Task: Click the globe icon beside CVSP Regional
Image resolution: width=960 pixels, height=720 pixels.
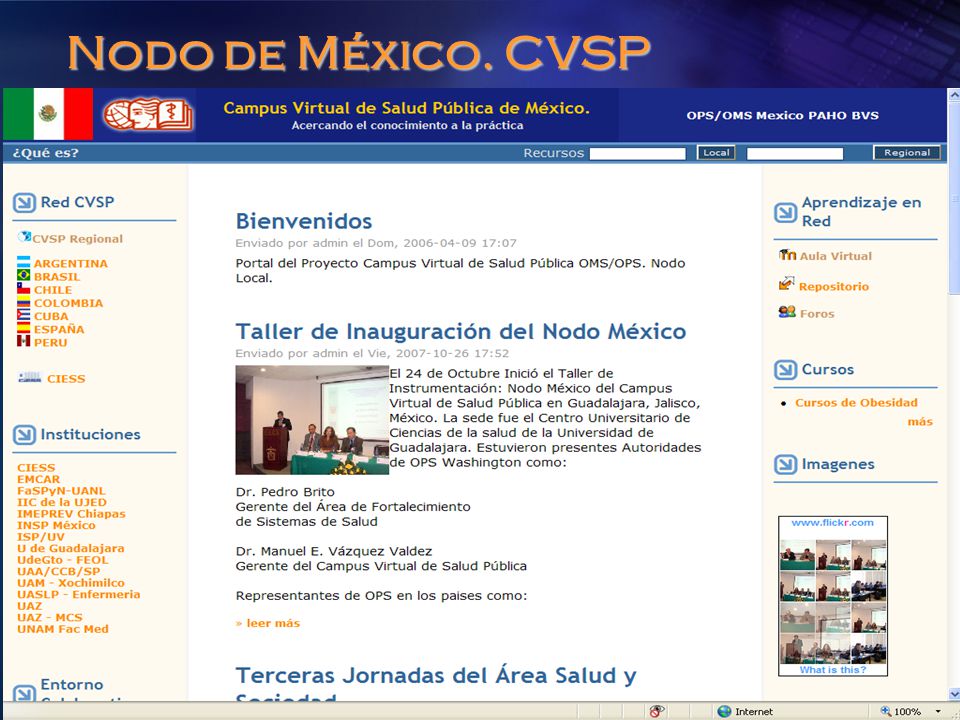Action: click(24, 237)
